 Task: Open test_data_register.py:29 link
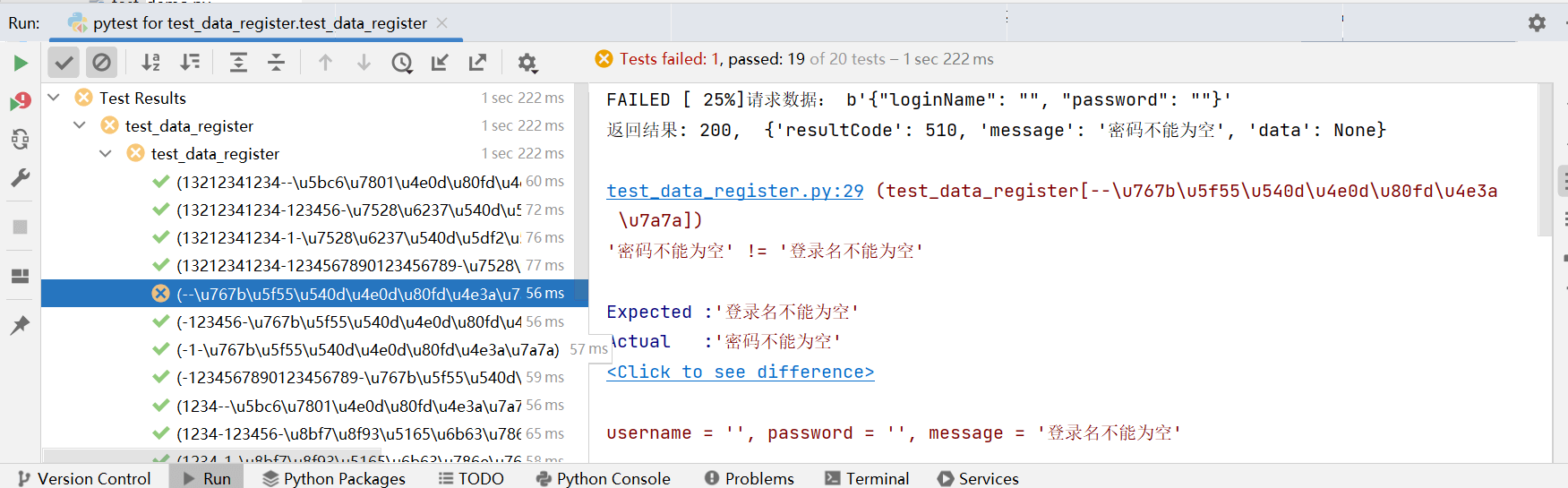point(734,191)
